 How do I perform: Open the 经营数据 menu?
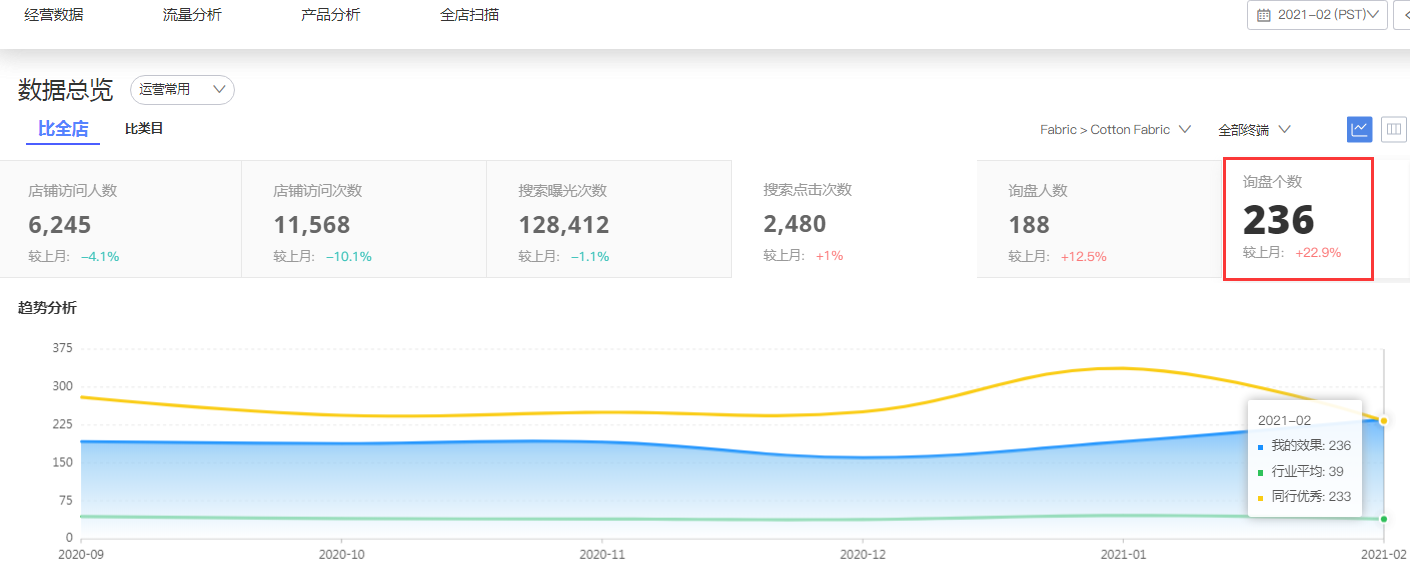click(x=54, y=15)
